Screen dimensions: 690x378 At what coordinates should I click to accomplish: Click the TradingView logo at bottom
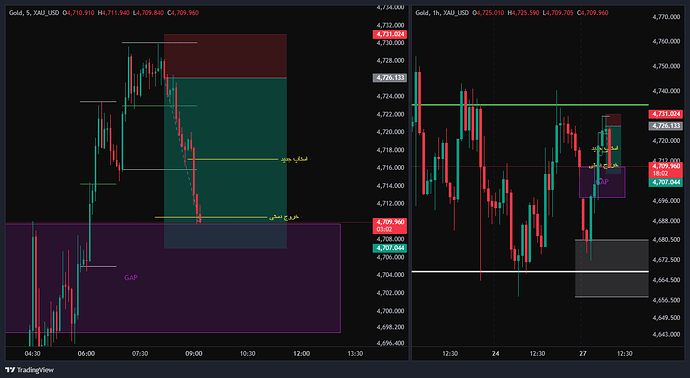point(29,370)
